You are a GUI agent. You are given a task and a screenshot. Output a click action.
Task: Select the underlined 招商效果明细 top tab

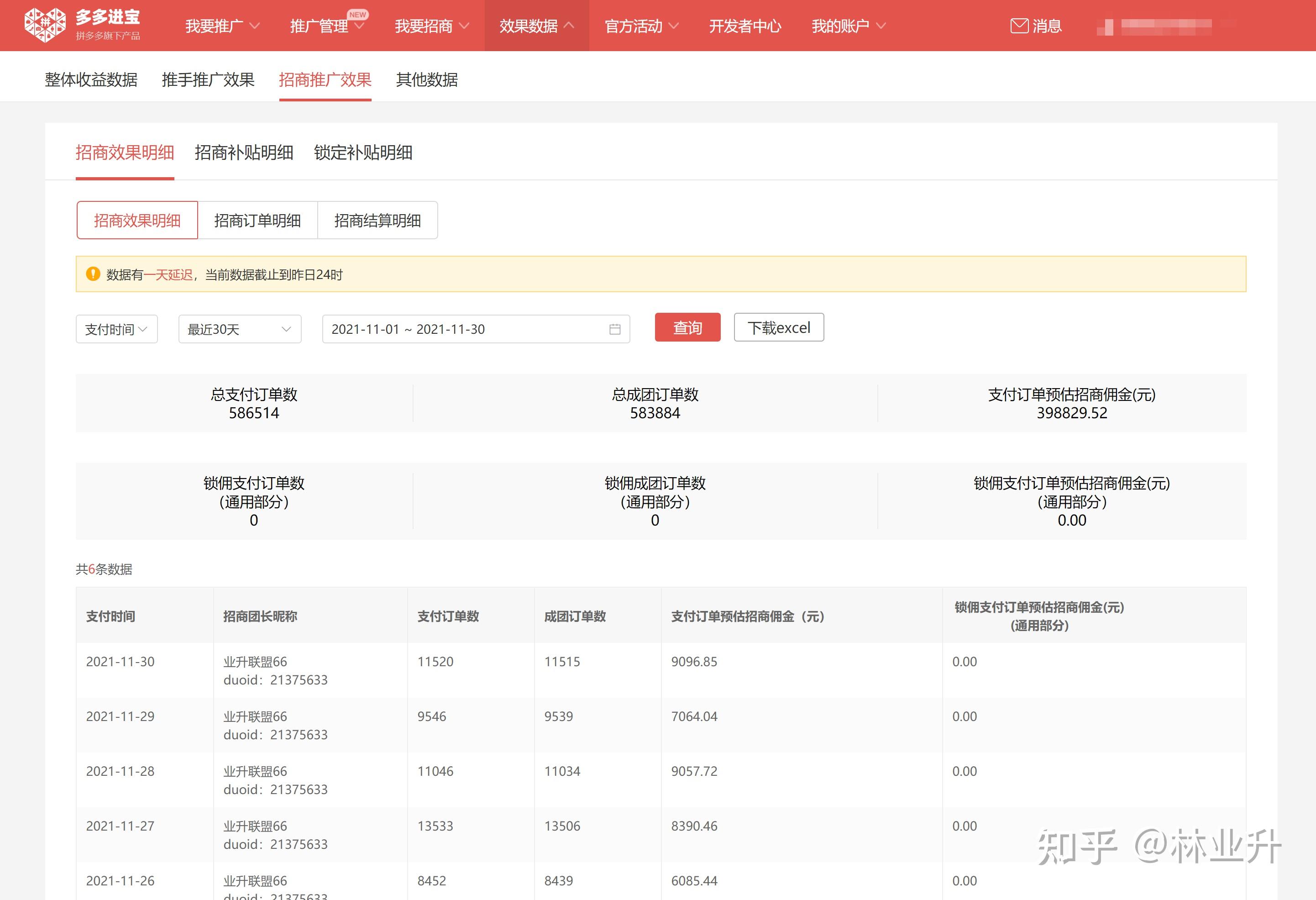[125, 153]
